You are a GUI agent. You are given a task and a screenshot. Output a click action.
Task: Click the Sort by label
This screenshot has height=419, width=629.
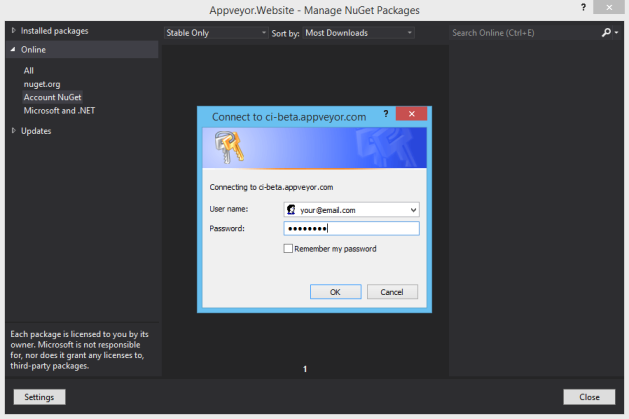(x=285, y=33)
